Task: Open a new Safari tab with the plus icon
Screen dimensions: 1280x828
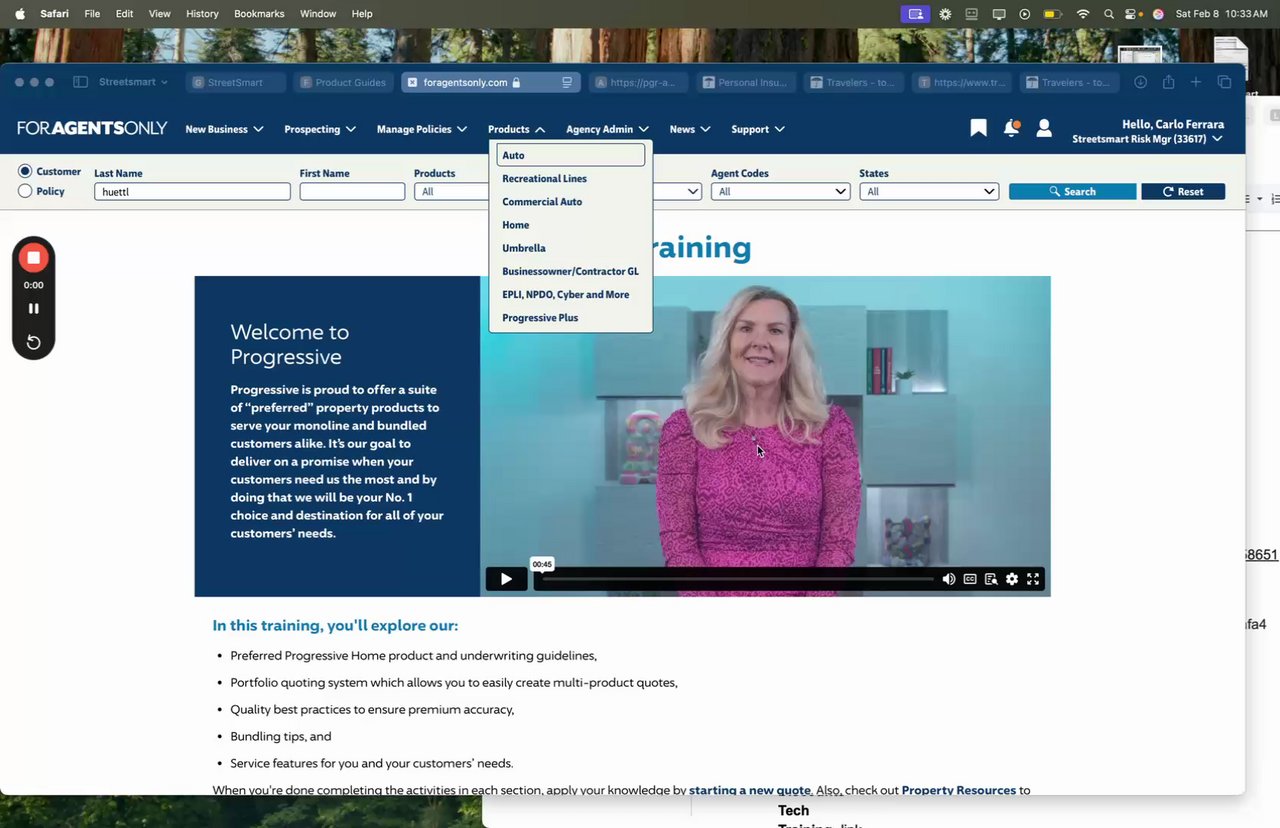Action: pos(1196,82)
